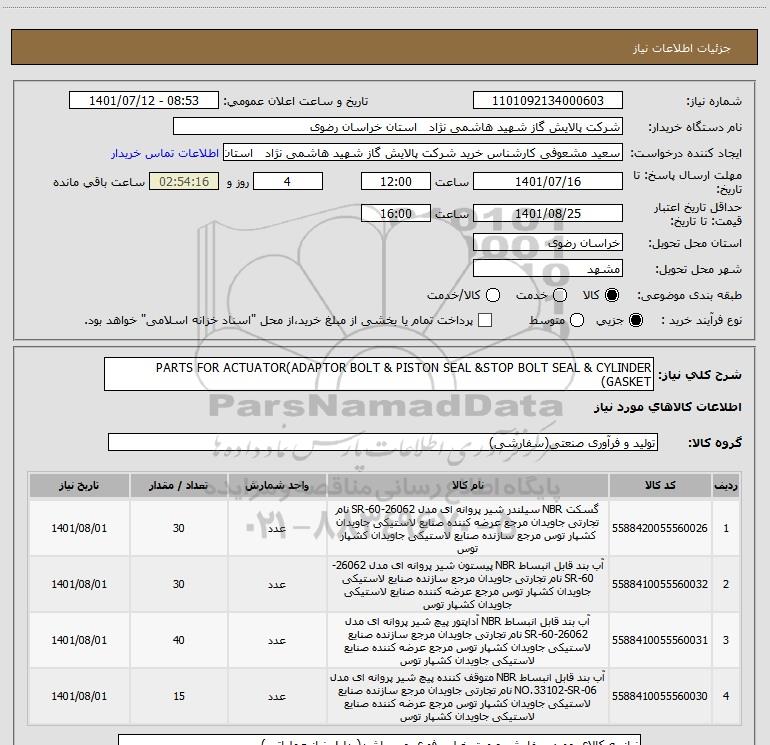Select the خدمت radio button
The height and width of the screenshot is (745, 770).
click(x=559, y=296)
